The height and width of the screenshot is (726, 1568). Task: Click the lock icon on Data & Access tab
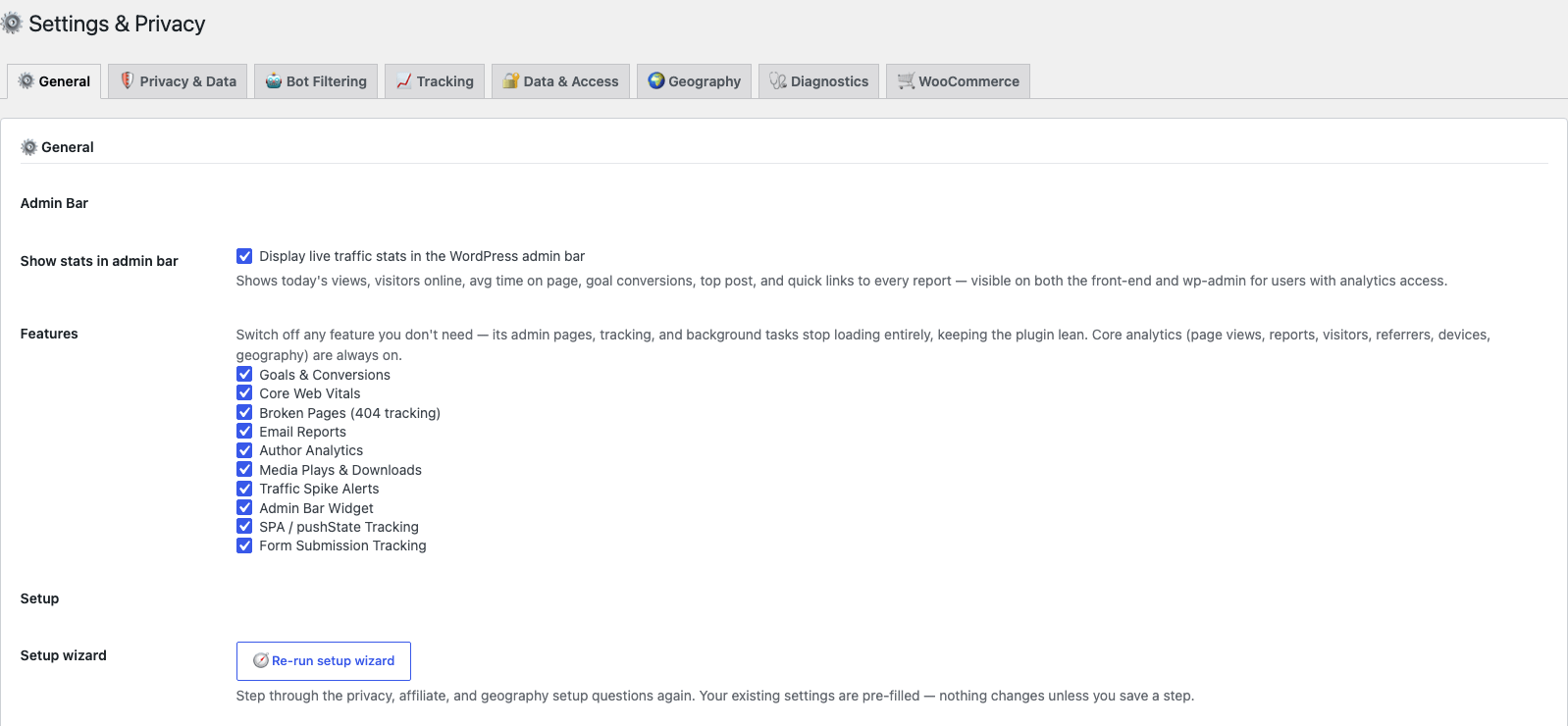[511, 81]
